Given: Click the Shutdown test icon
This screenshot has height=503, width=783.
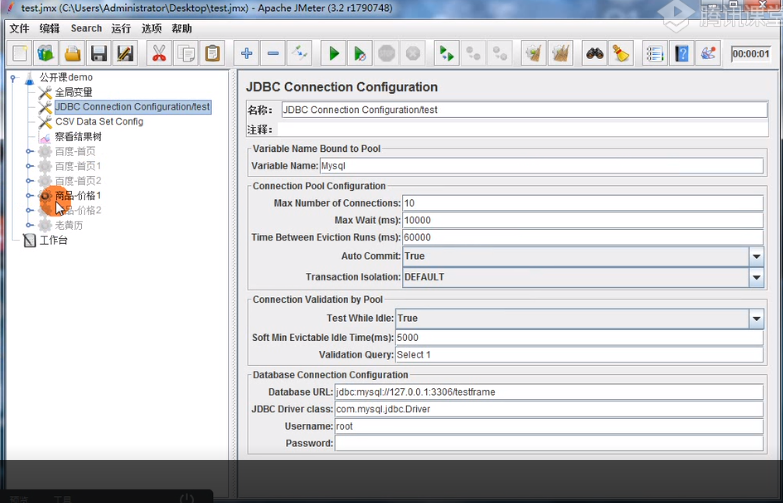Looking at the screenshot, I should click(x=413, y=53).
